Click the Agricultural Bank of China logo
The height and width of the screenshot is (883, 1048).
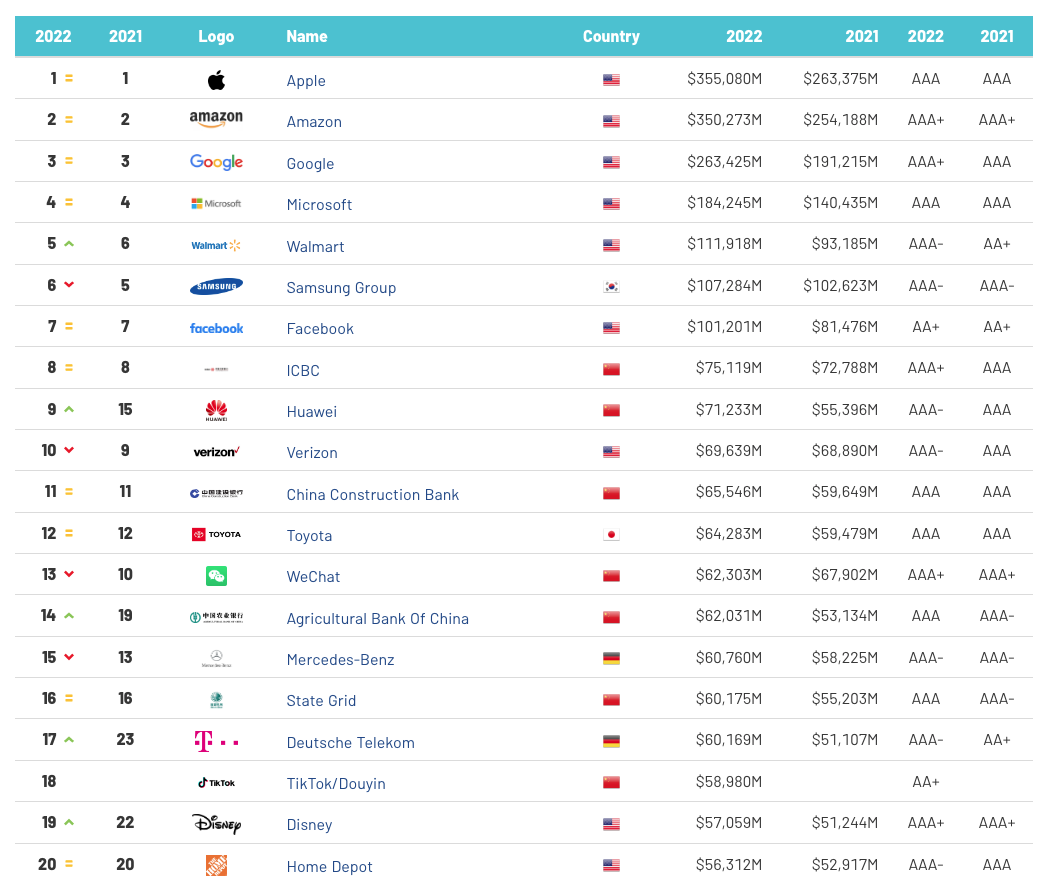[x=216, y=617]
